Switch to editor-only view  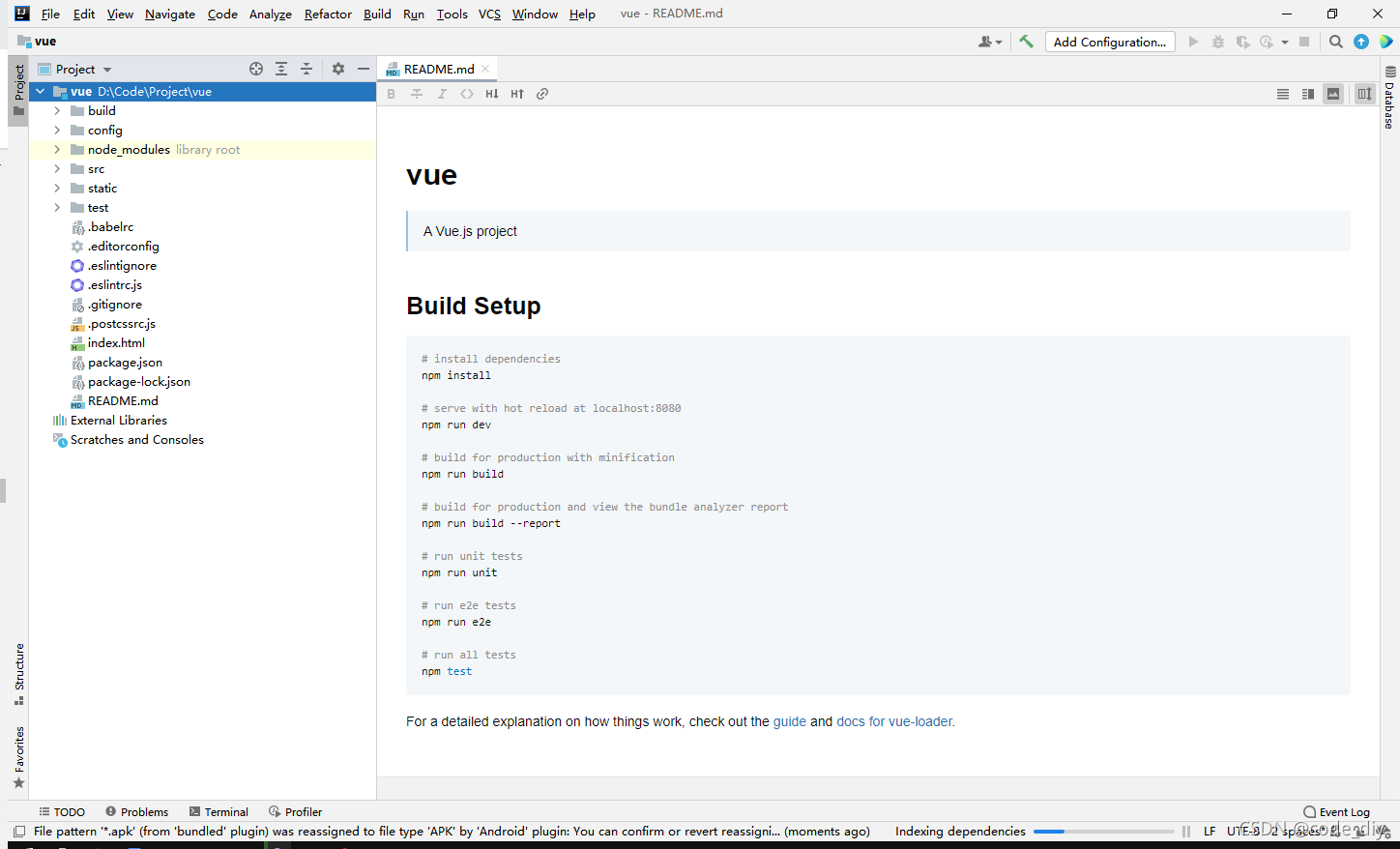click(1283, 94)
